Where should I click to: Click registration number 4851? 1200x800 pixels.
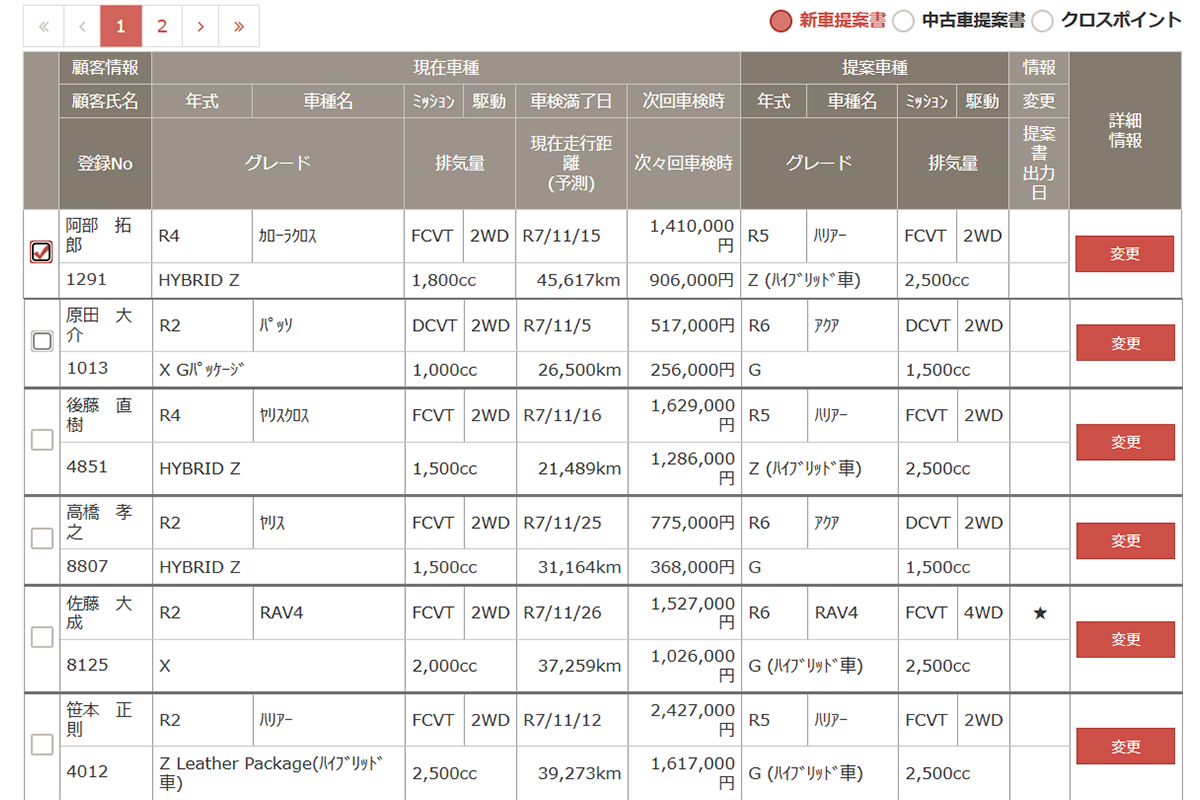point(87,467)
